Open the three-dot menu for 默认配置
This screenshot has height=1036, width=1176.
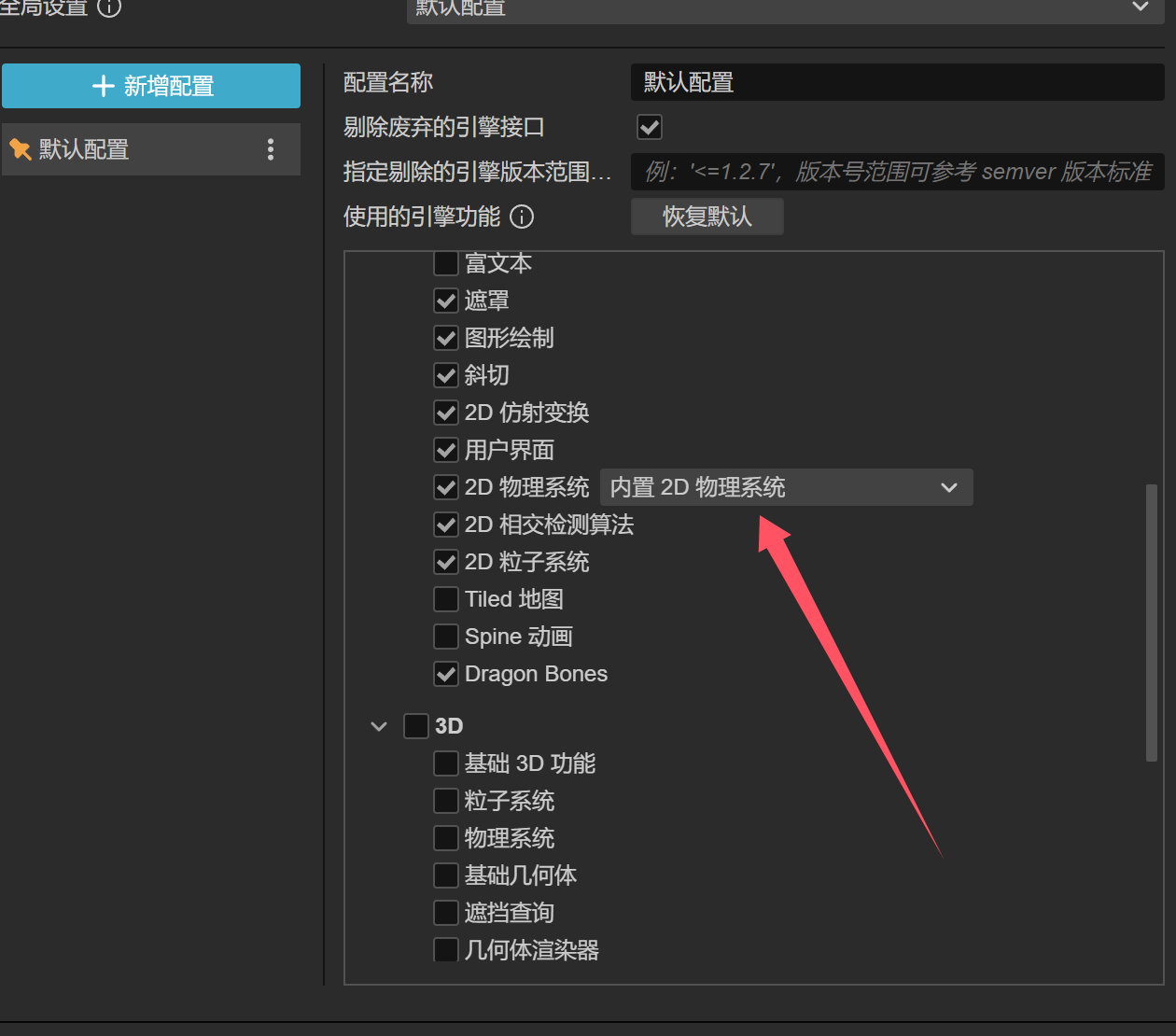click(271, 149)
